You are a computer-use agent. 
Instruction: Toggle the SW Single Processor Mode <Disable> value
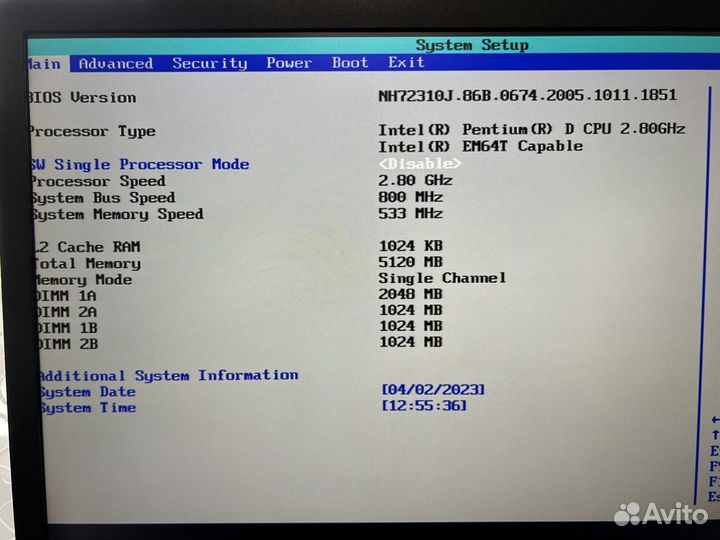coord(419,163)
